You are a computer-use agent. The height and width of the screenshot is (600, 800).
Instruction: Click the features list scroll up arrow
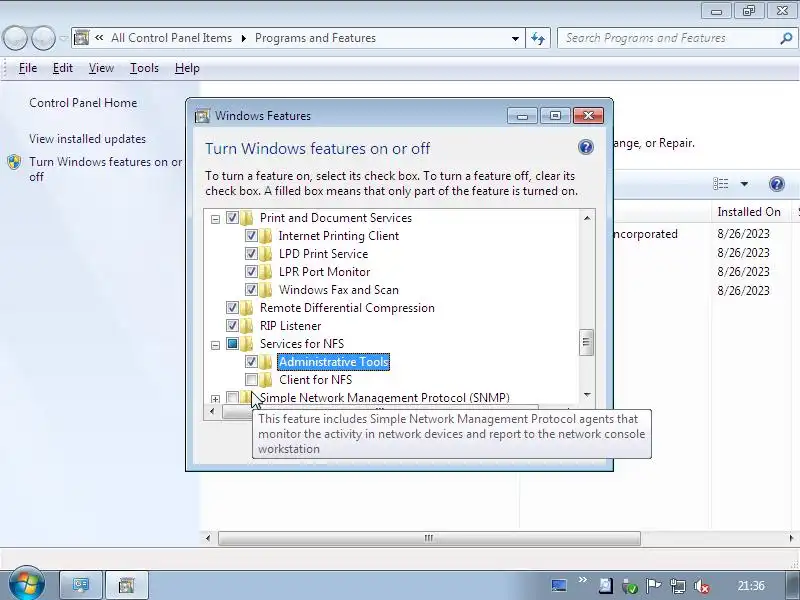[x=587, y=218]
